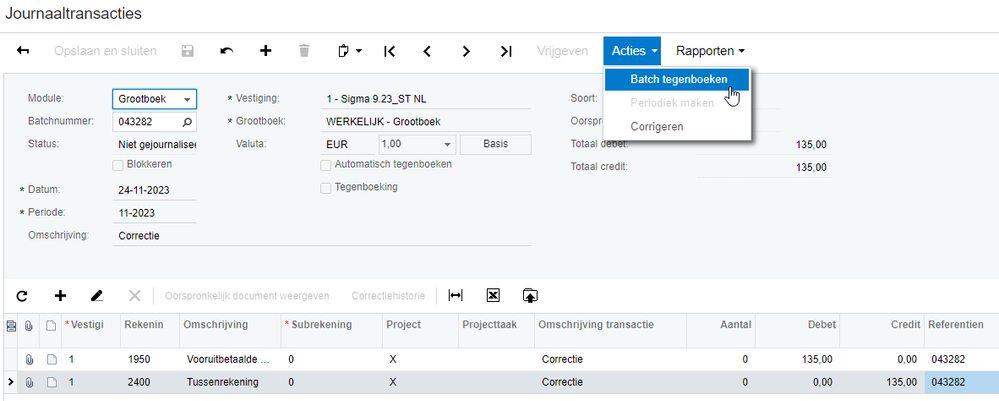Screen dimensions: 999x401
Task: Select Batch tegenboeken menu item
Action: pyautogui.click(x=677, y=80)
